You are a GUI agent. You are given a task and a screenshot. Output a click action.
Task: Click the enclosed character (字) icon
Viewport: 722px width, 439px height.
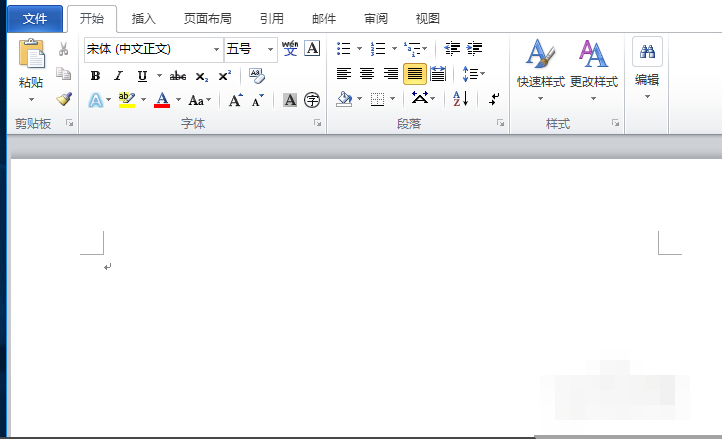pyautogui.click(x=312, y=100)
